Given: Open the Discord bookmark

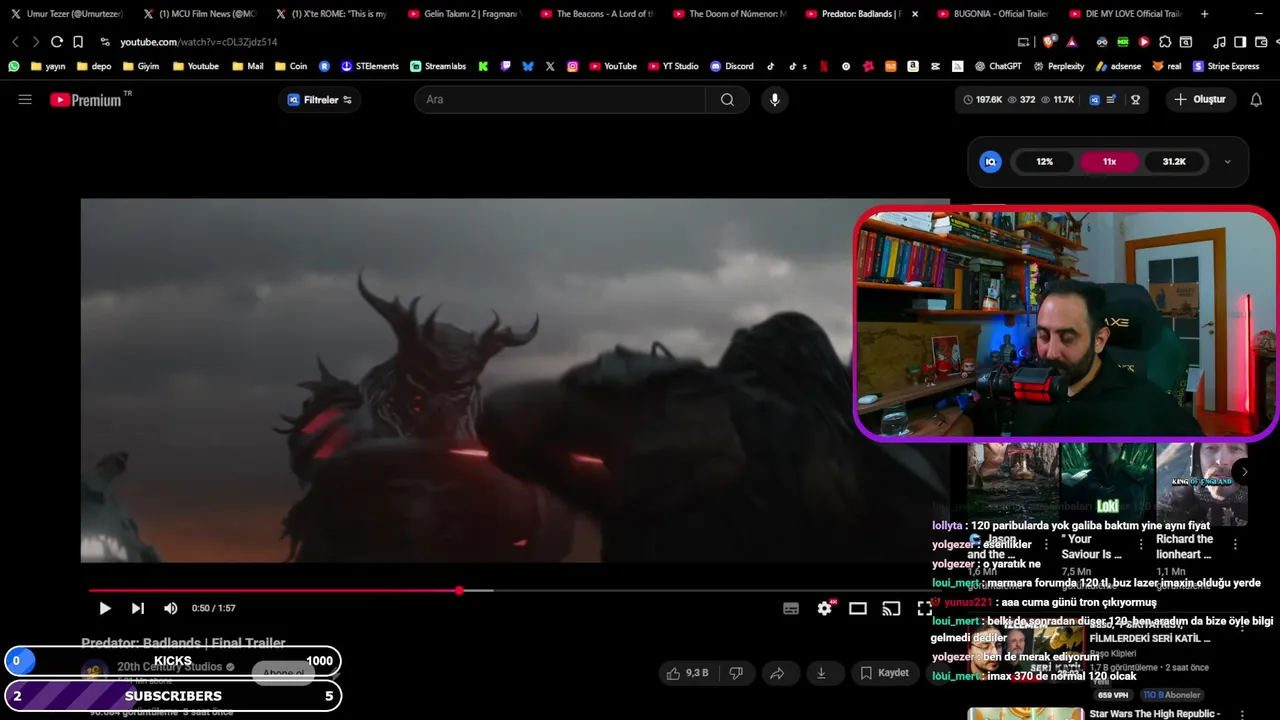Looking at the screenshot, I should point(732,66).
